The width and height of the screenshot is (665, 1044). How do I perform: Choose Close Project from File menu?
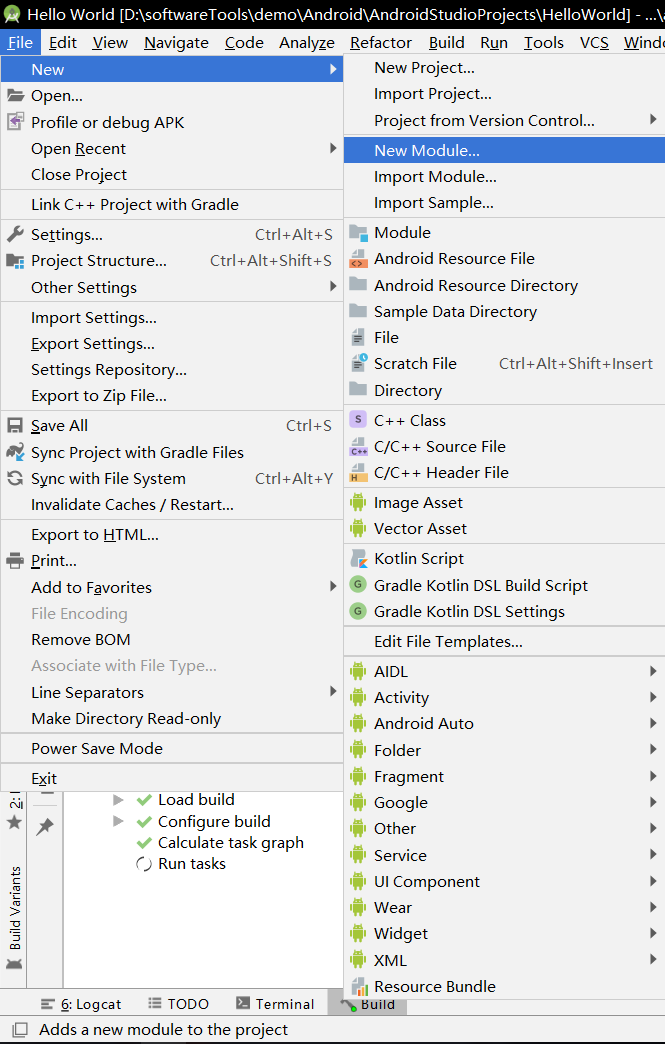point(172,174)
